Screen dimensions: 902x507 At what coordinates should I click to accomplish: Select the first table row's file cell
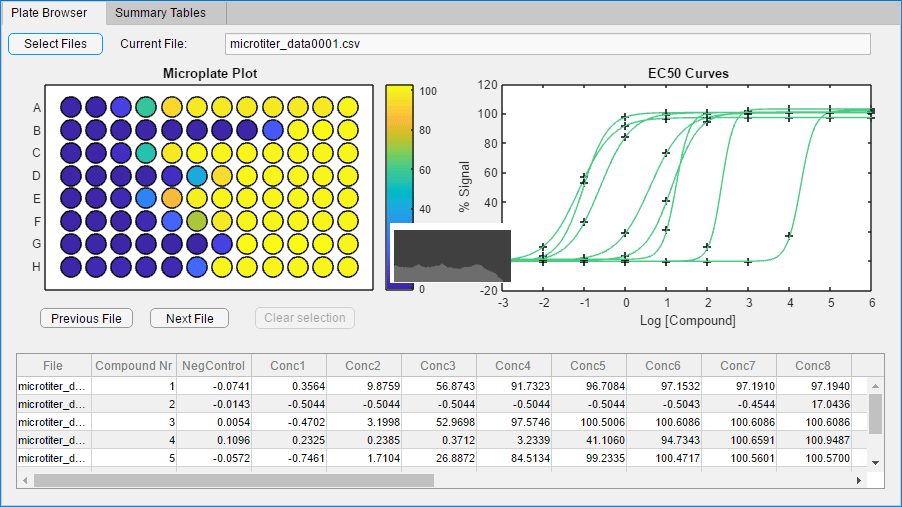click(54, 386)
